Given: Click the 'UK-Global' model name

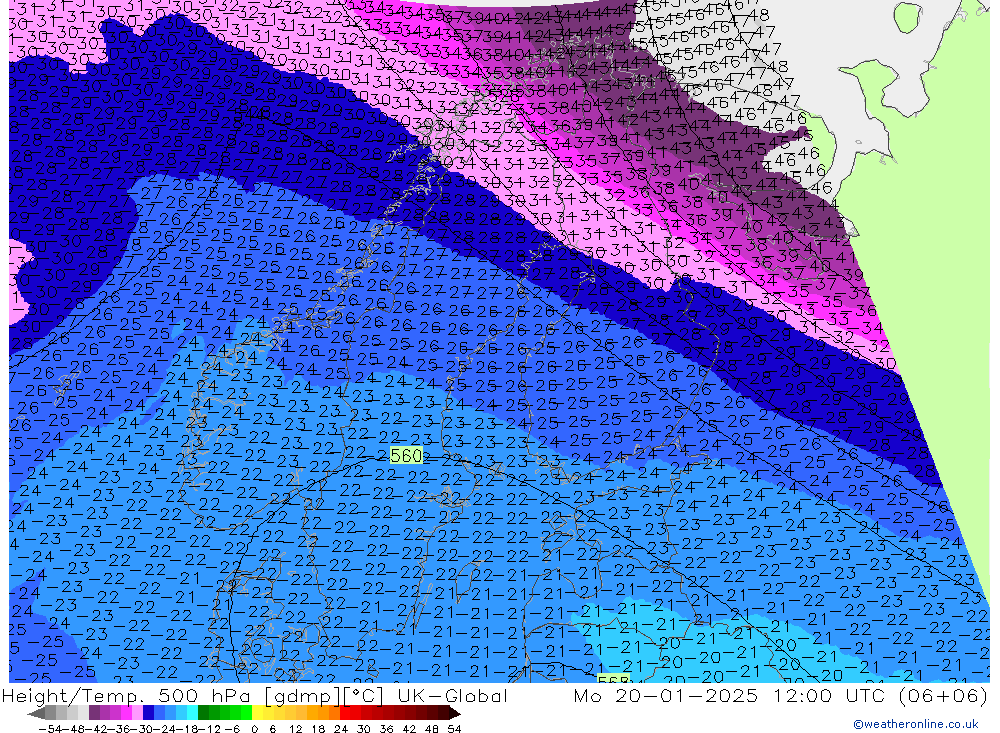Looking at the screenshot, I should coord(452,696).
